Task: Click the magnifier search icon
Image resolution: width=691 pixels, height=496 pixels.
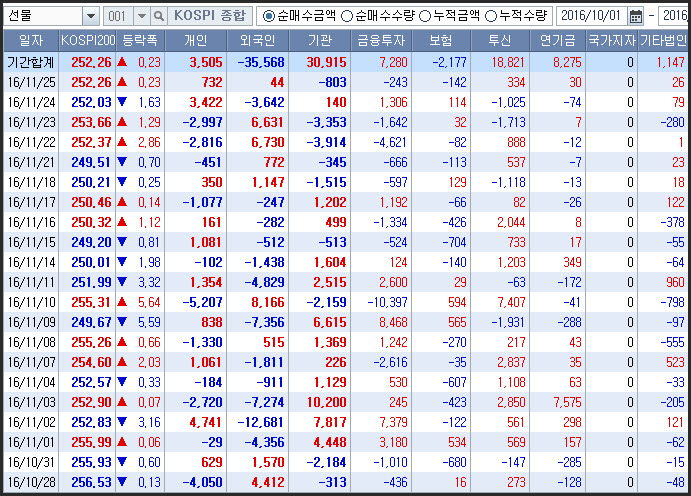Action: pyautogui.click(x=158, y=17)
